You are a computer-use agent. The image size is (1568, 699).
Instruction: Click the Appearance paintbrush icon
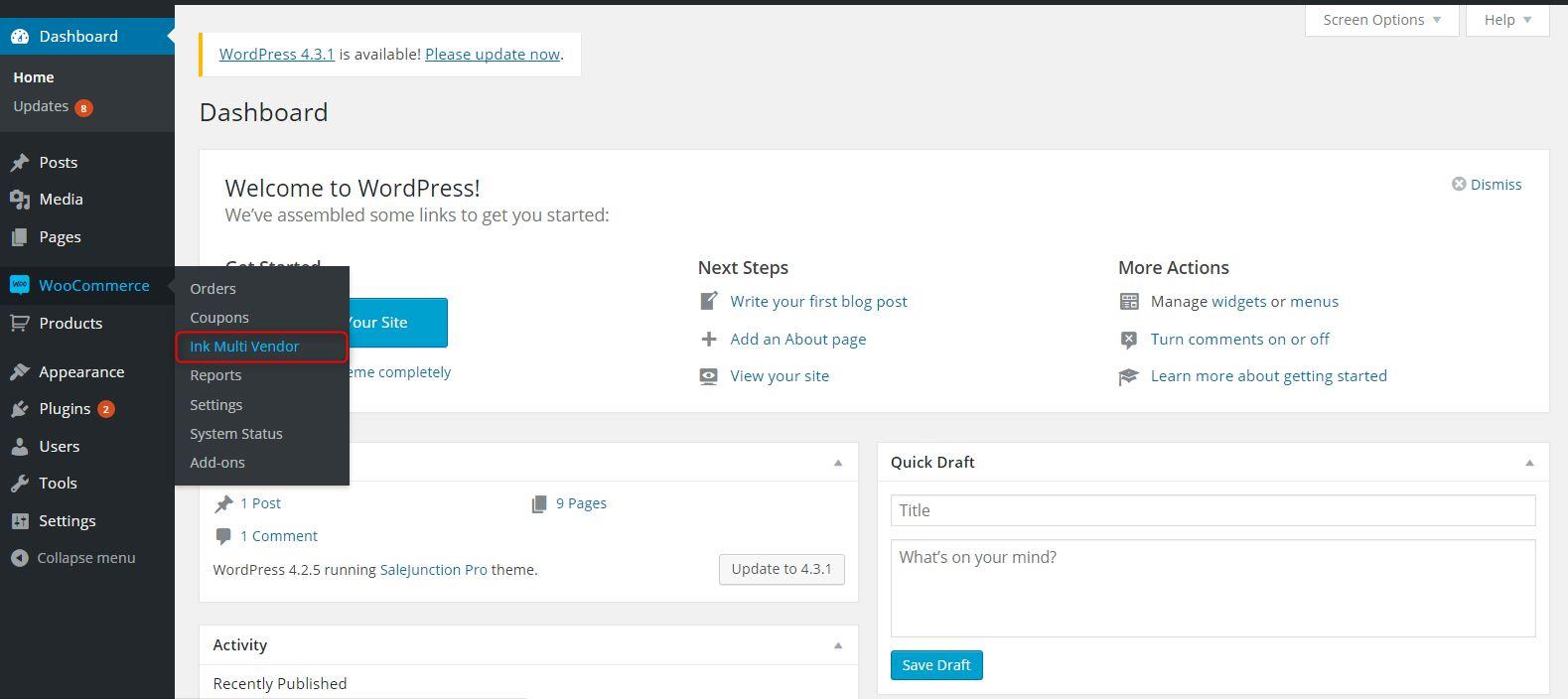pyautogui.click(x=20, y=372)
